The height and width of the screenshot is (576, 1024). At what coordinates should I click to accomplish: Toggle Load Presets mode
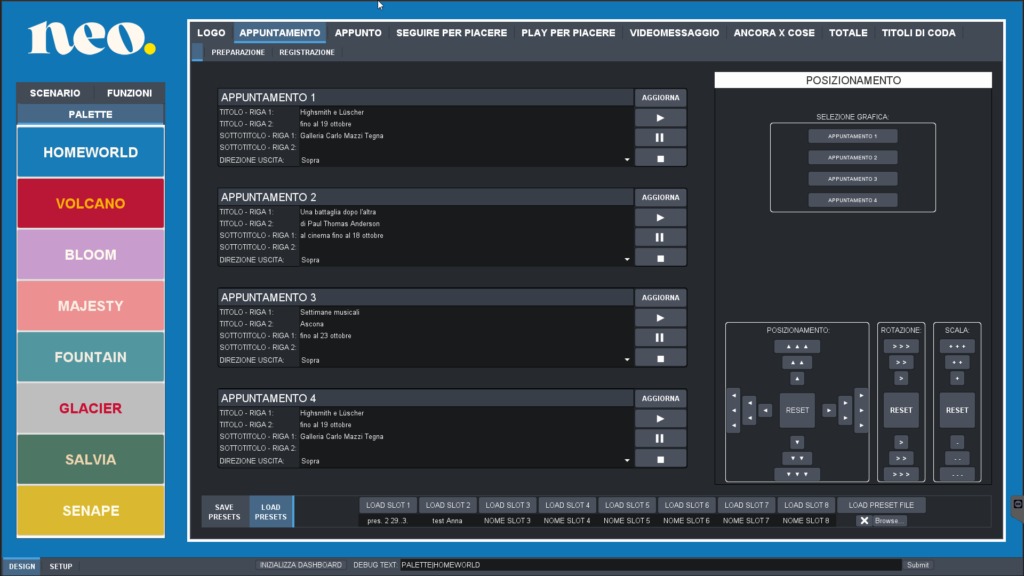[271, 512]
